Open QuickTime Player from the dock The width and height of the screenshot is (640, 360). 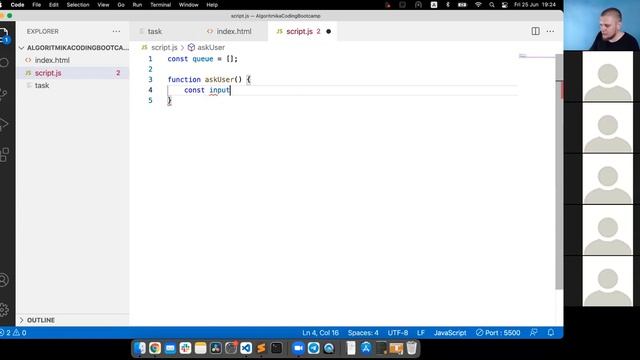coord(329,348)
